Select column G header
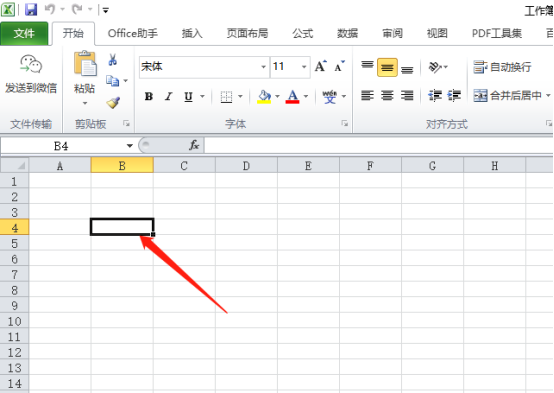The height and width of the screenshot is (393, 554). coord(432,165)
